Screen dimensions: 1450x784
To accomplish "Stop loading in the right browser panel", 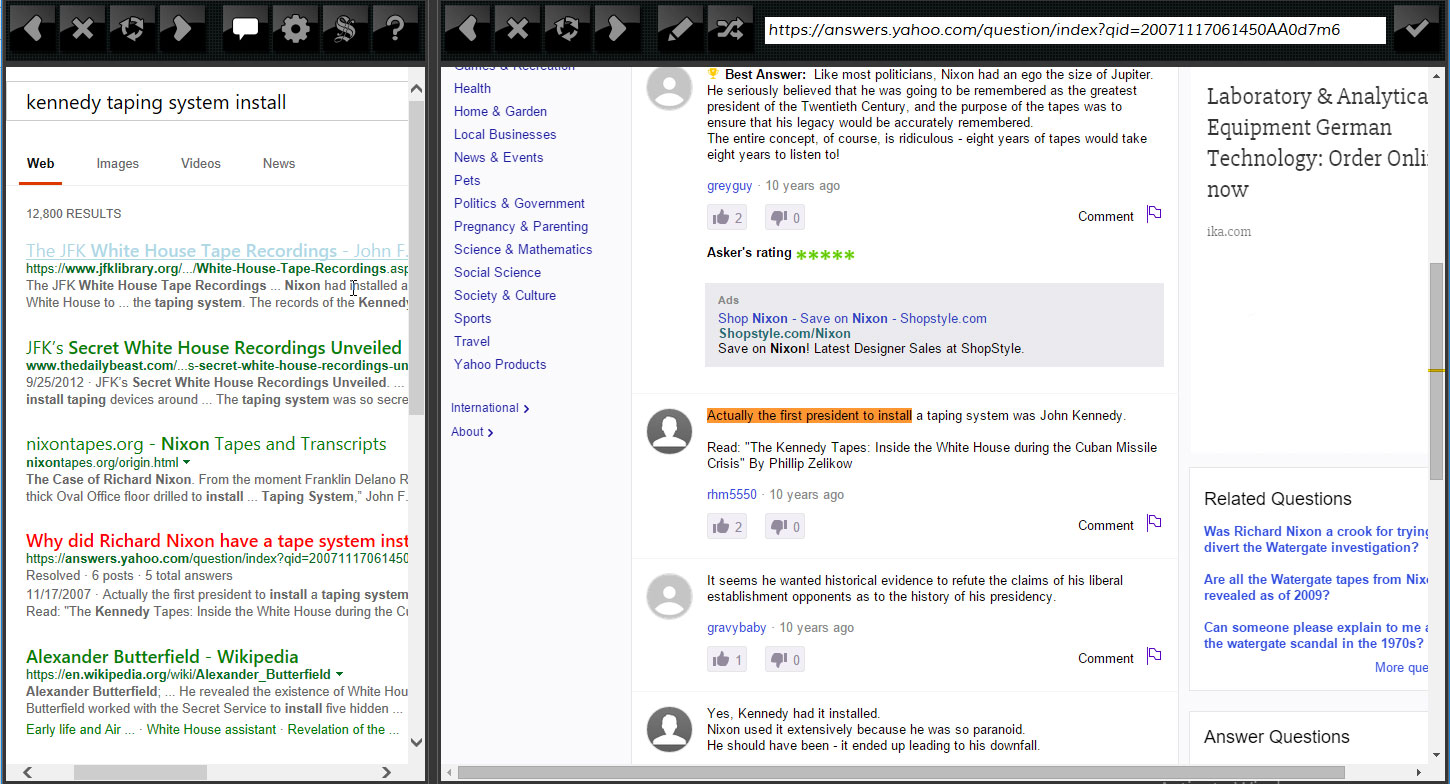I will point(518,29).
